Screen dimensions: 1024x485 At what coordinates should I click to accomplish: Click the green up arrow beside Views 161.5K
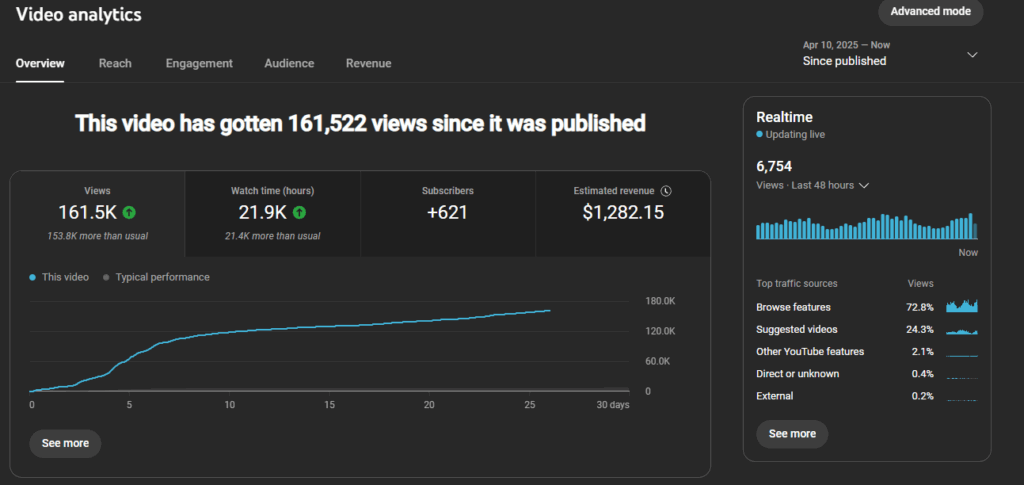tap(130, 212)
